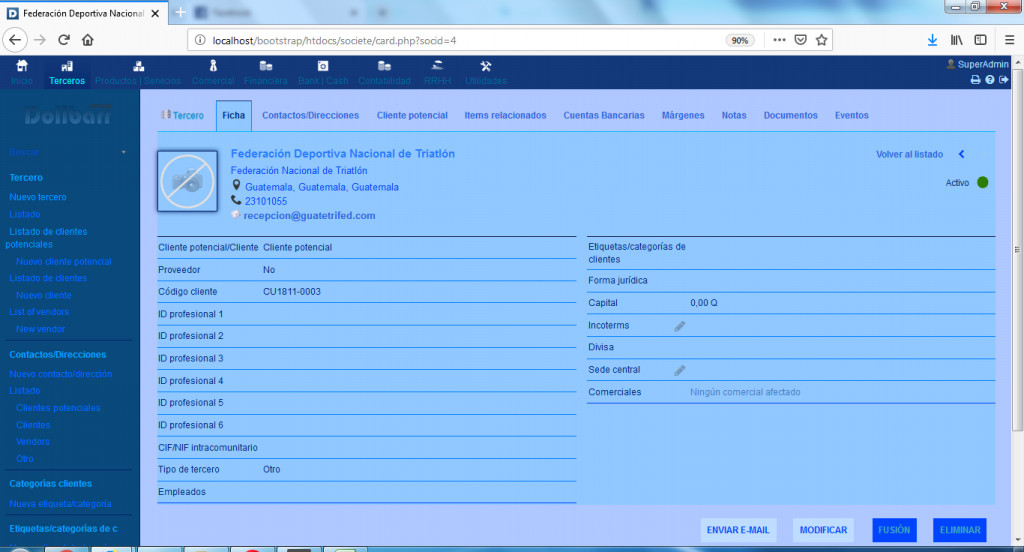Click the recepcion@guatetrifed.com email link
The width and height of the screenshot is (1024, 552).
(310, 216)
